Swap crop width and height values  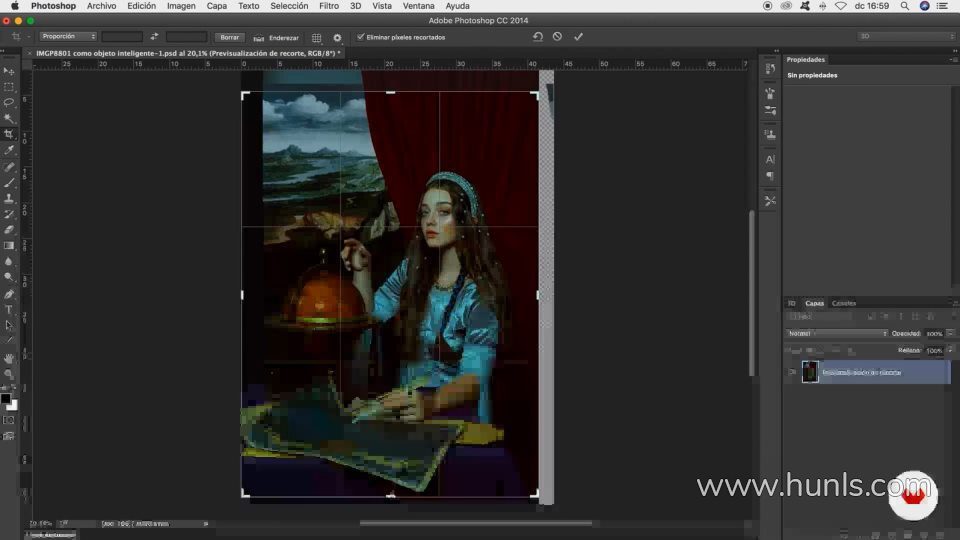tap(154, 37)
